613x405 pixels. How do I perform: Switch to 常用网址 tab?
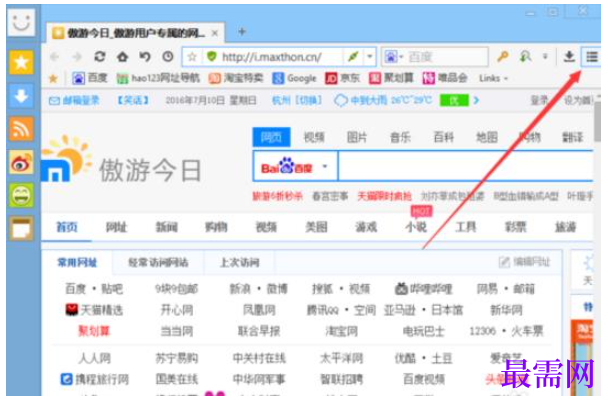[x=77, y=262]
